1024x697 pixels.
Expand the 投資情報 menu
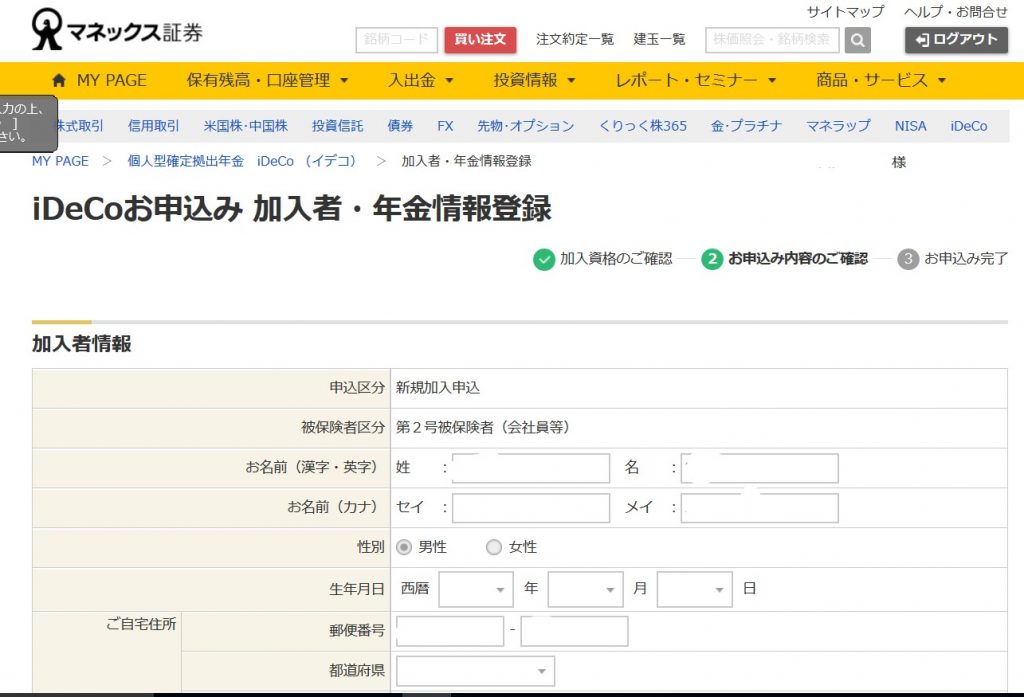coord(534,80)
